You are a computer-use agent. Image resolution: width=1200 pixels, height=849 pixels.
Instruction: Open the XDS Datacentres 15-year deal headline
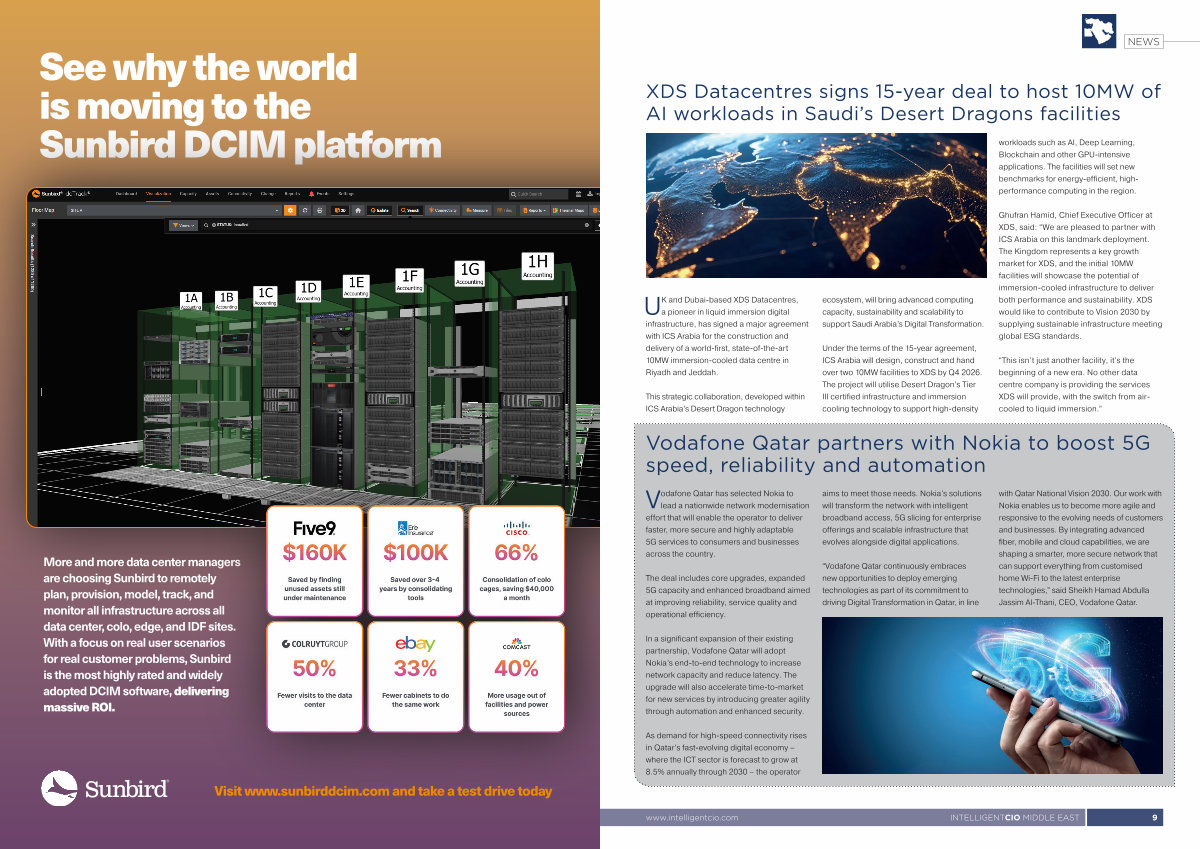coord(903,102)
